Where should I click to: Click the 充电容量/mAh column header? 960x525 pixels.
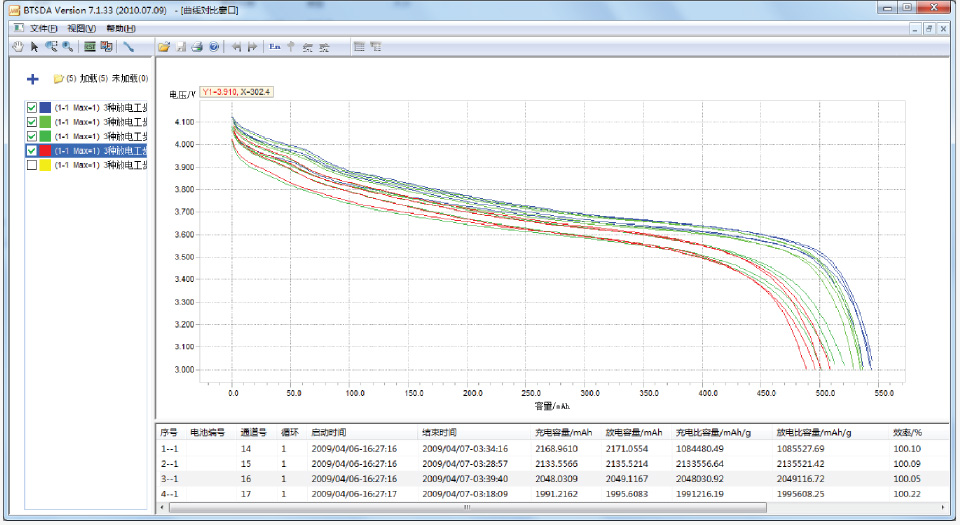563,433
